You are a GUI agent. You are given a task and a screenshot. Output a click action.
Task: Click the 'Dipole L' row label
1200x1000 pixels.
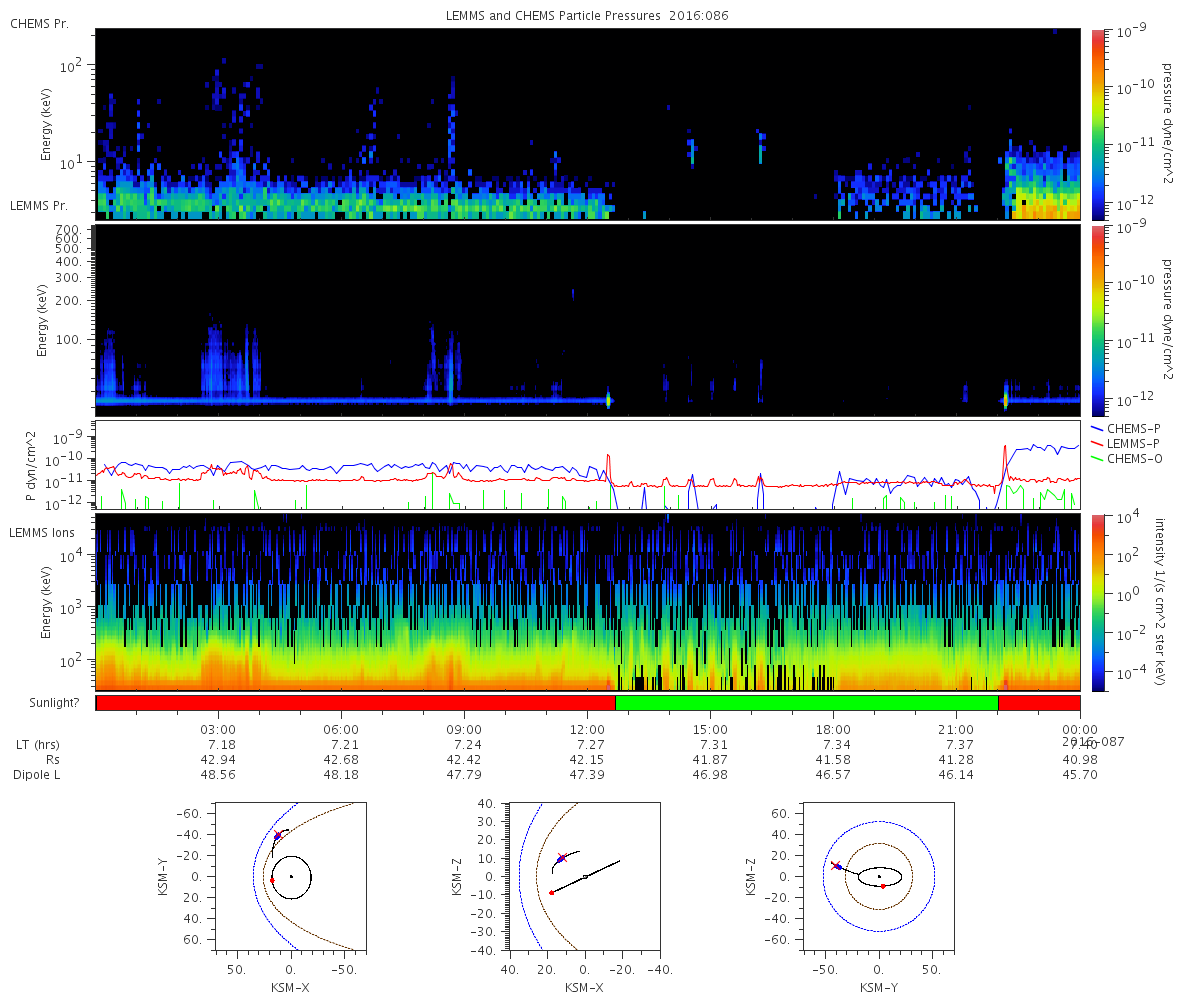pyautogui.click(x=36, y=775)
